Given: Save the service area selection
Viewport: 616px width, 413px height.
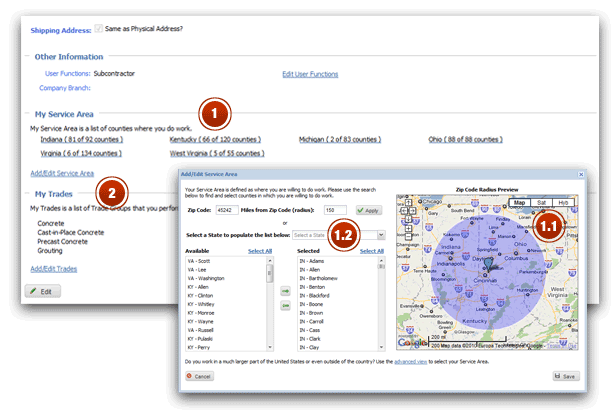Looking at the screenshot, I should click(566, 376).
